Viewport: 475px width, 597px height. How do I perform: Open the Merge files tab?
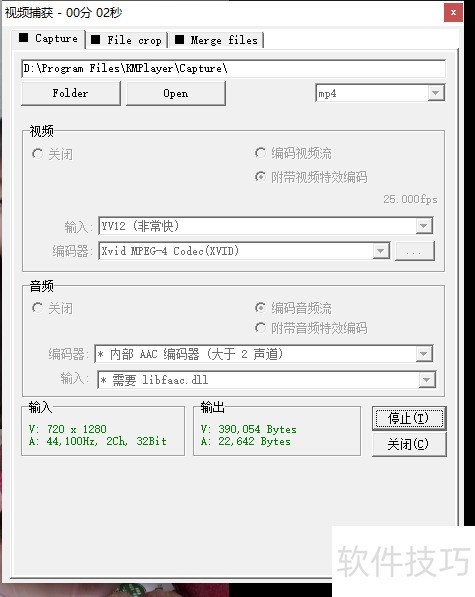coord(217,40)
